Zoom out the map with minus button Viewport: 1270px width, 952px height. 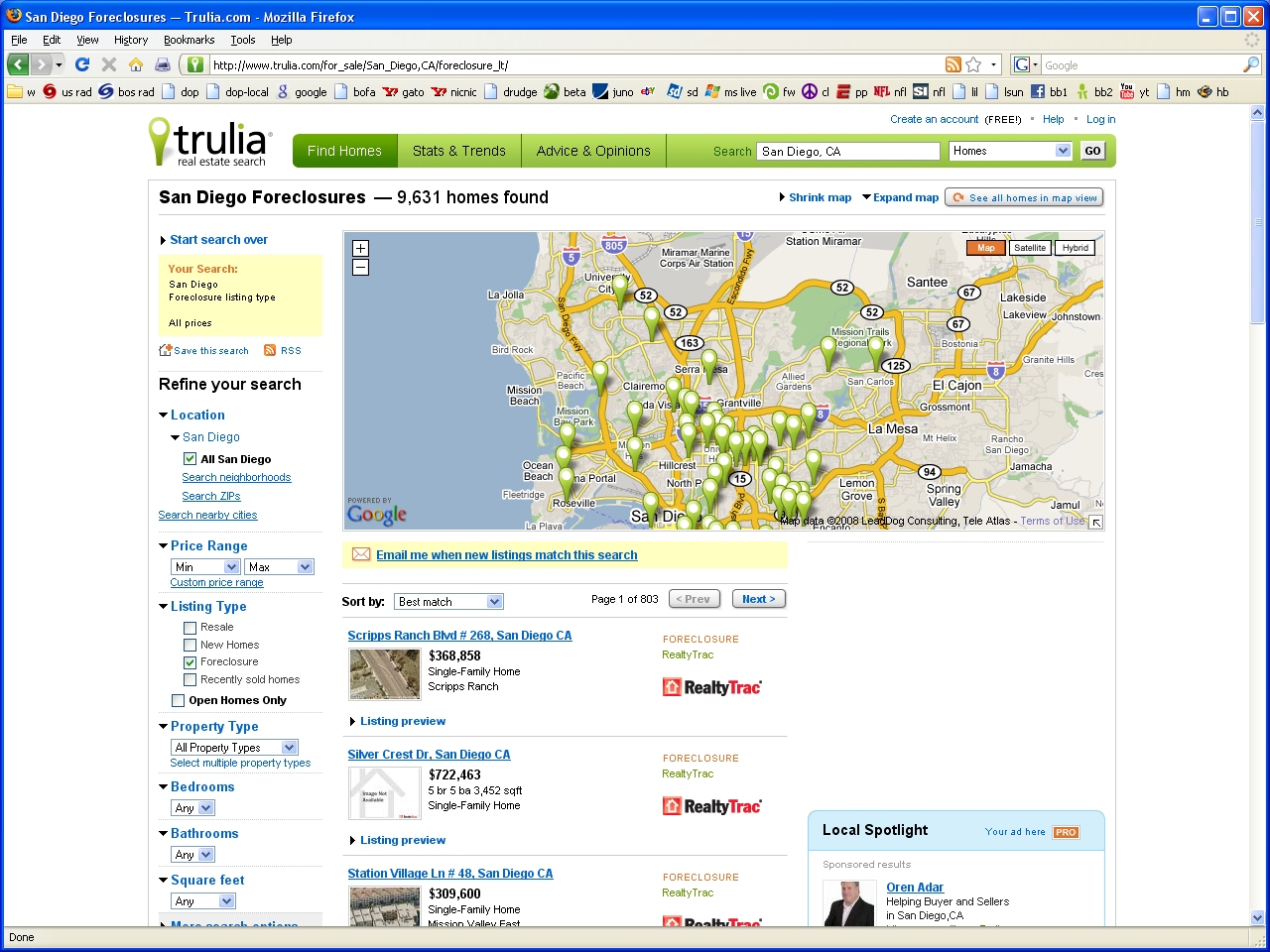click(360, 268)
